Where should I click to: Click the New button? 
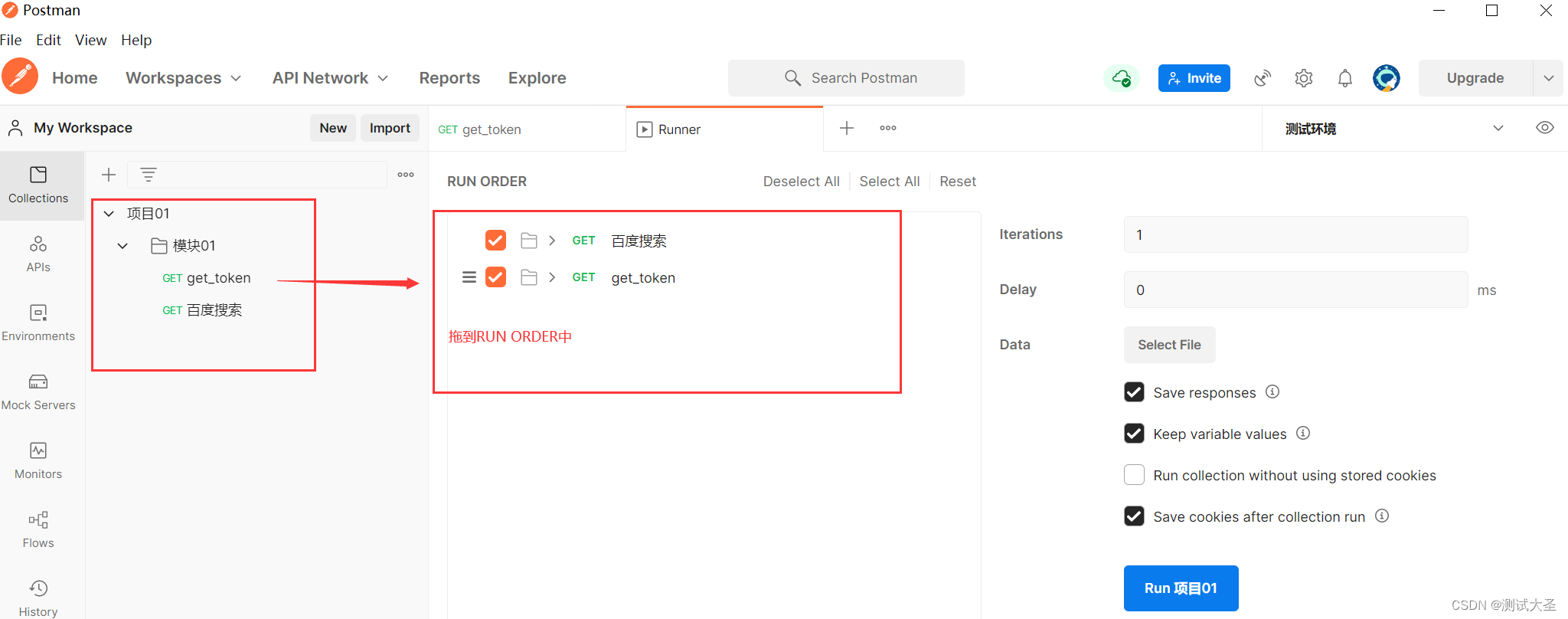(x=333, y=128)
